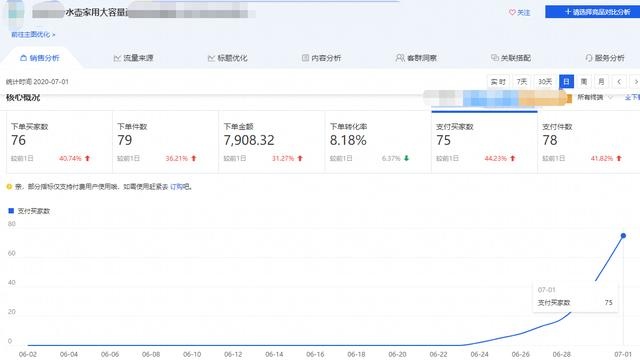
Task: Select the 下单转化率 metric card
Action: (378, 142)
